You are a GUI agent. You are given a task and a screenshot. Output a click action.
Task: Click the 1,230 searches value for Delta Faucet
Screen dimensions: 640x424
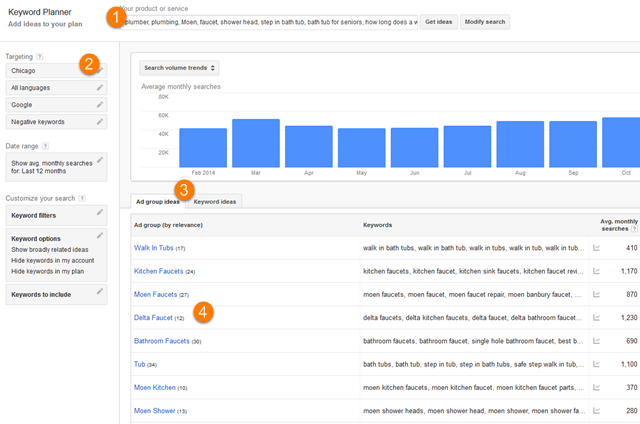point(629,317)
